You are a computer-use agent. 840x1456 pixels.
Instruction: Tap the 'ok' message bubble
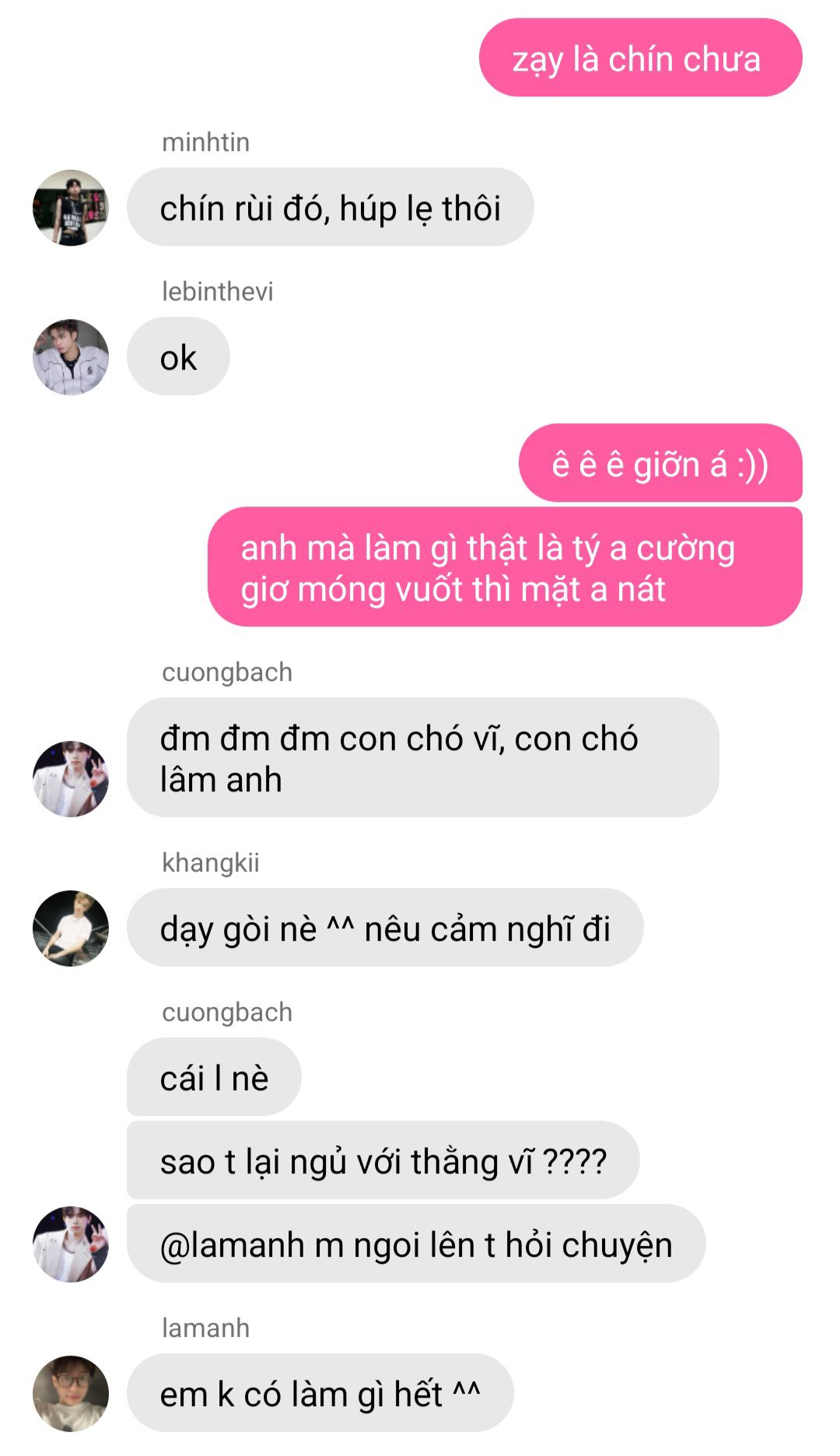(x=178, y=357)
